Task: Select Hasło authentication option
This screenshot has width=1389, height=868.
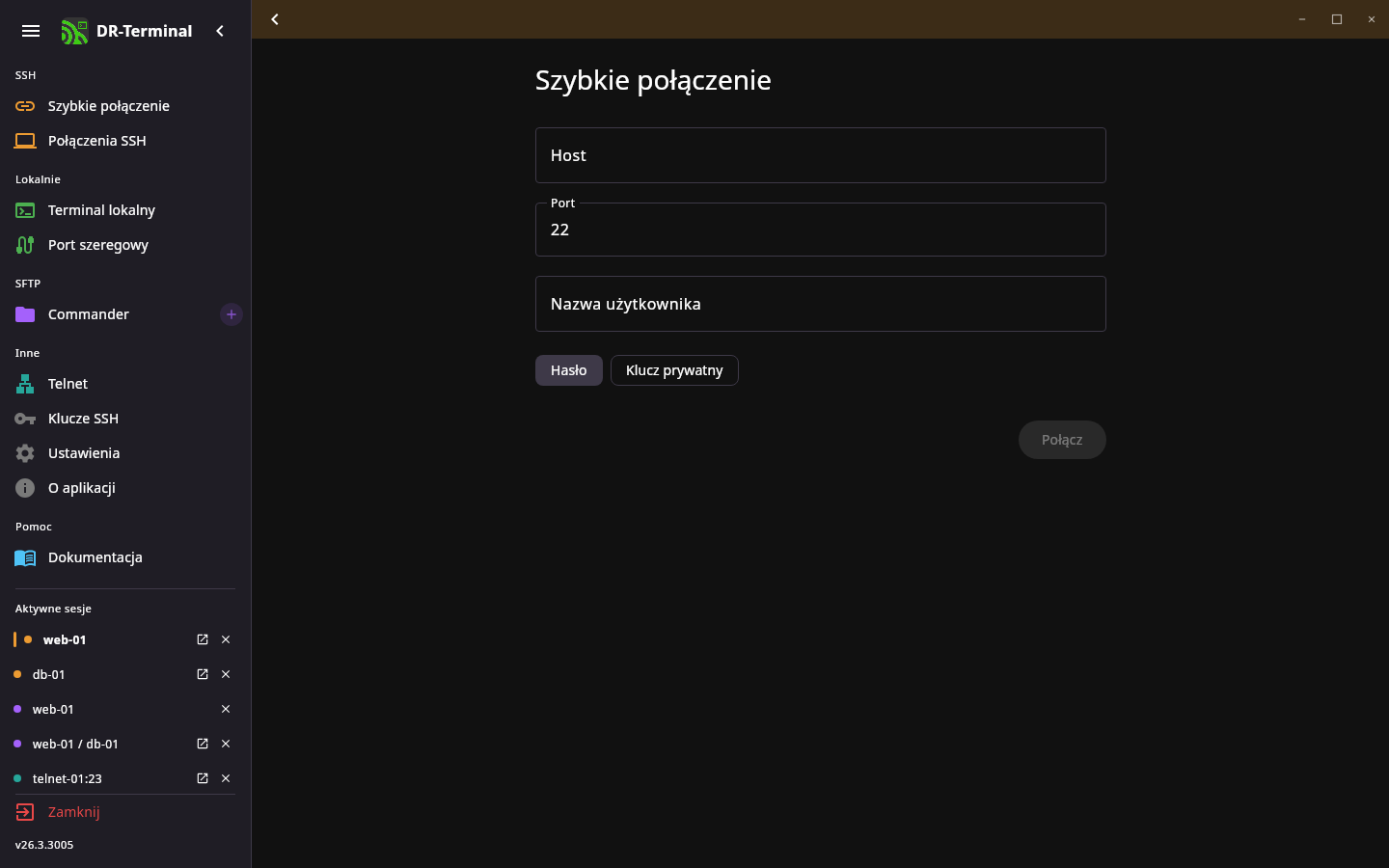Action: coord(569,370)
